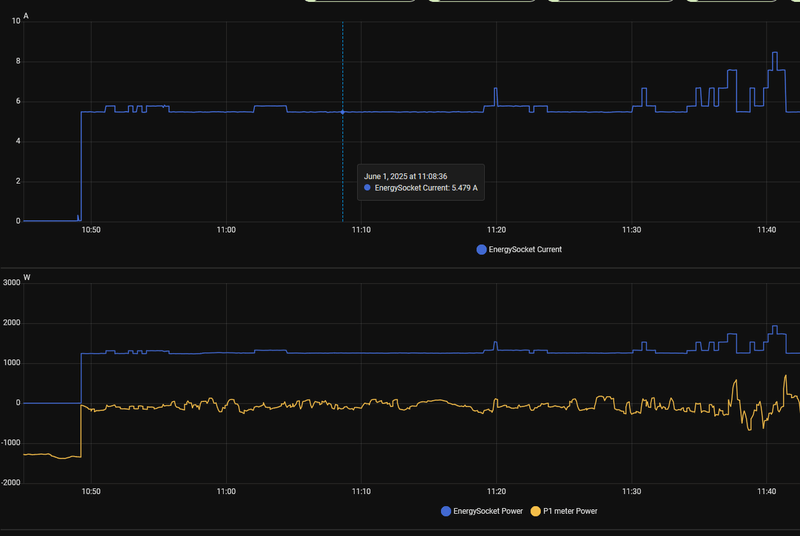Click the yellow P1 meter Power legend dot

[x=535, y=511]
